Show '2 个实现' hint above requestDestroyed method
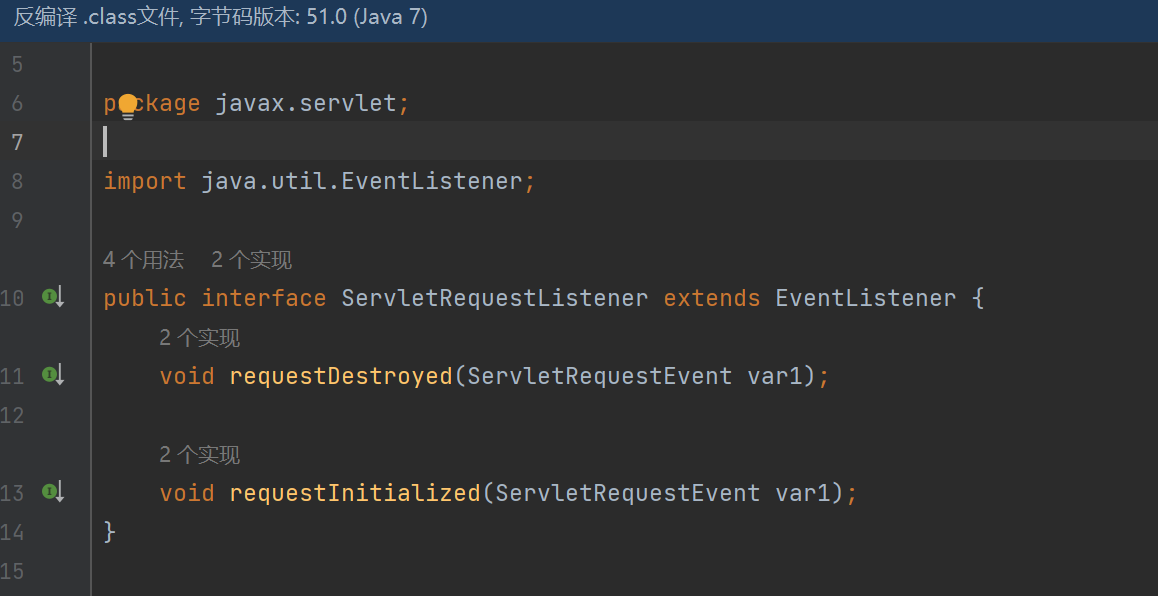The width and height of the screenshot is (1158, 596). tap(199, 339)
